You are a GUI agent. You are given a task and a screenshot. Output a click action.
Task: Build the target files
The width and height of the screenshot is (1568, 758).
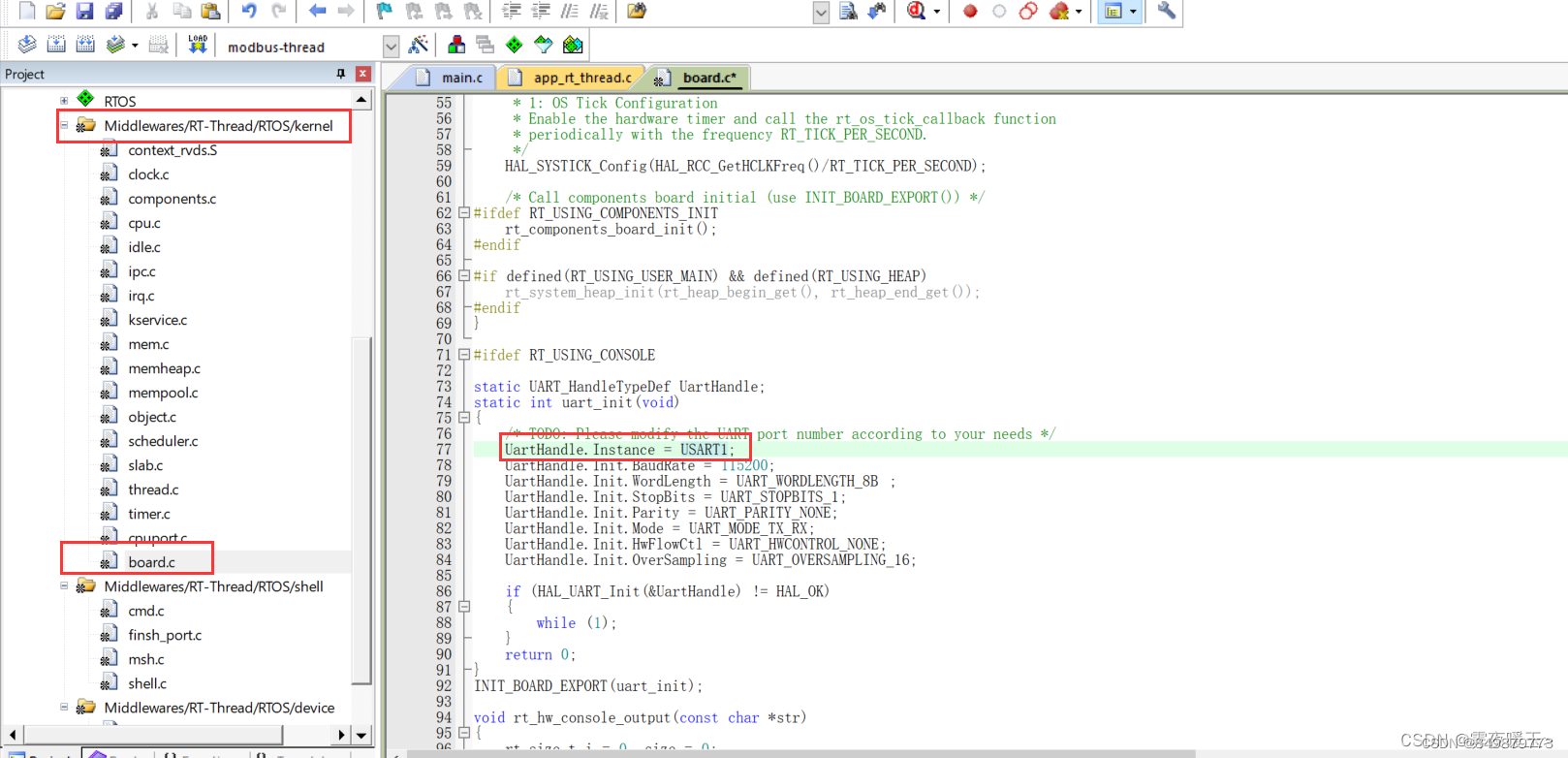(x=56, y=45)
